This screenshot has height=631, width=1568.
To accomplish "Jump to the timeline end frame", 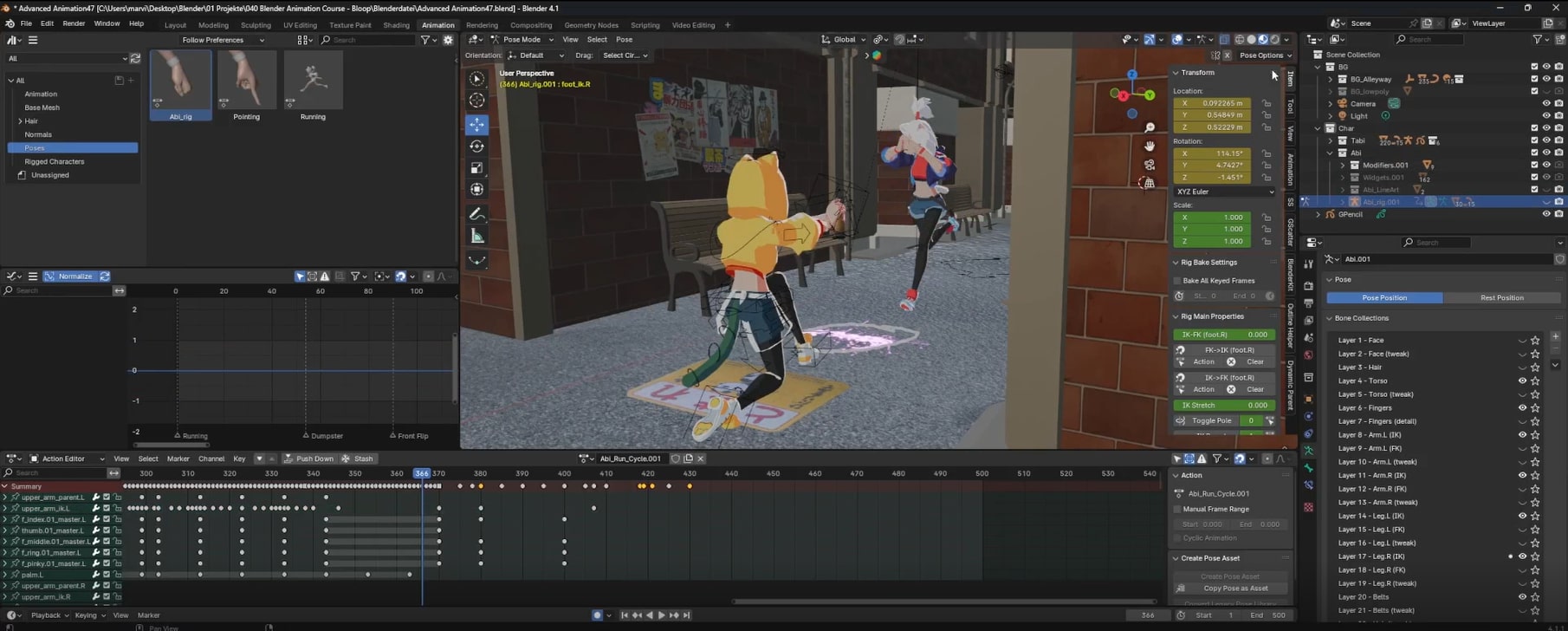I will (687, 615).
